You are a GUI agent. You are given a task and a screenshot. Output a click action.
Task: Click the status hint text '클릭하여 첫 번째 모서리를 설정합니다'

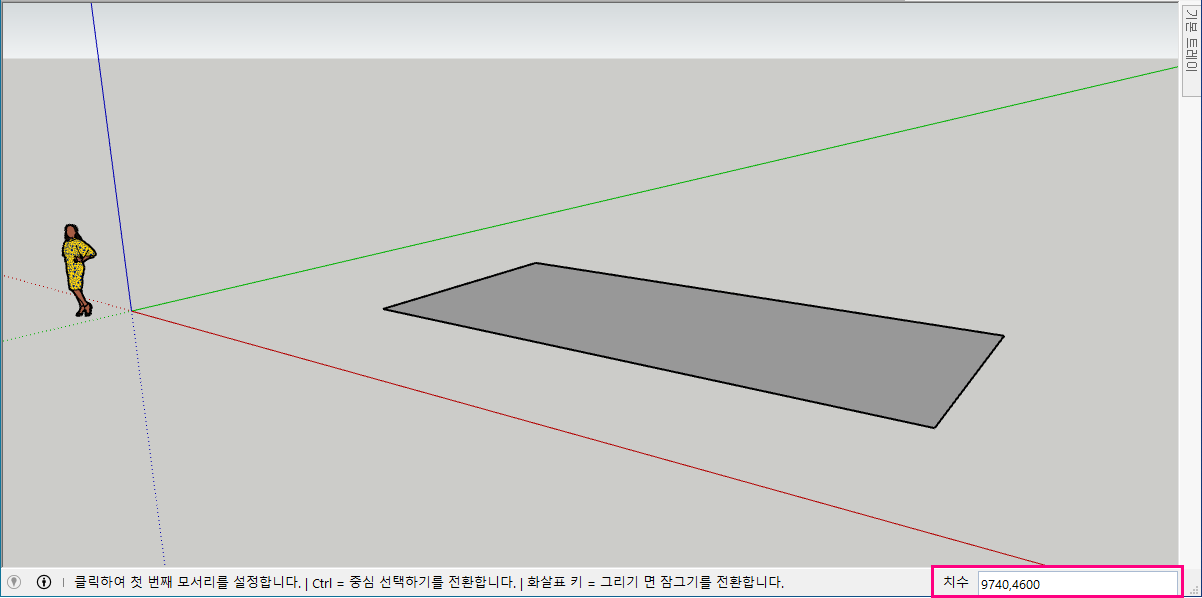click(188, 582)
